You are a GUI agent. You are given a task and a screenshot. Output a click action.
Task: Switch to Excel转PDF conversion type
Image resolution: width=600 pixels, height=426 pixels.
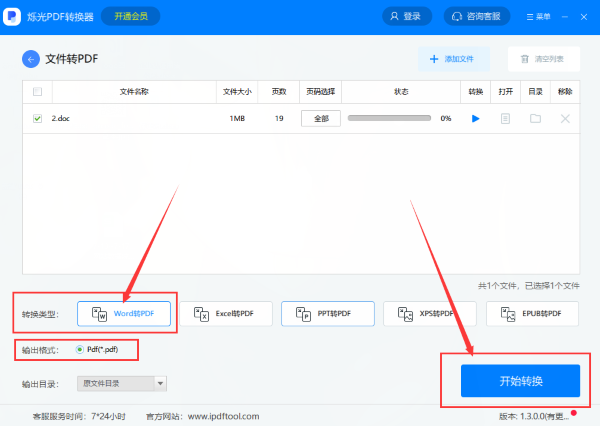coord(227,314)
